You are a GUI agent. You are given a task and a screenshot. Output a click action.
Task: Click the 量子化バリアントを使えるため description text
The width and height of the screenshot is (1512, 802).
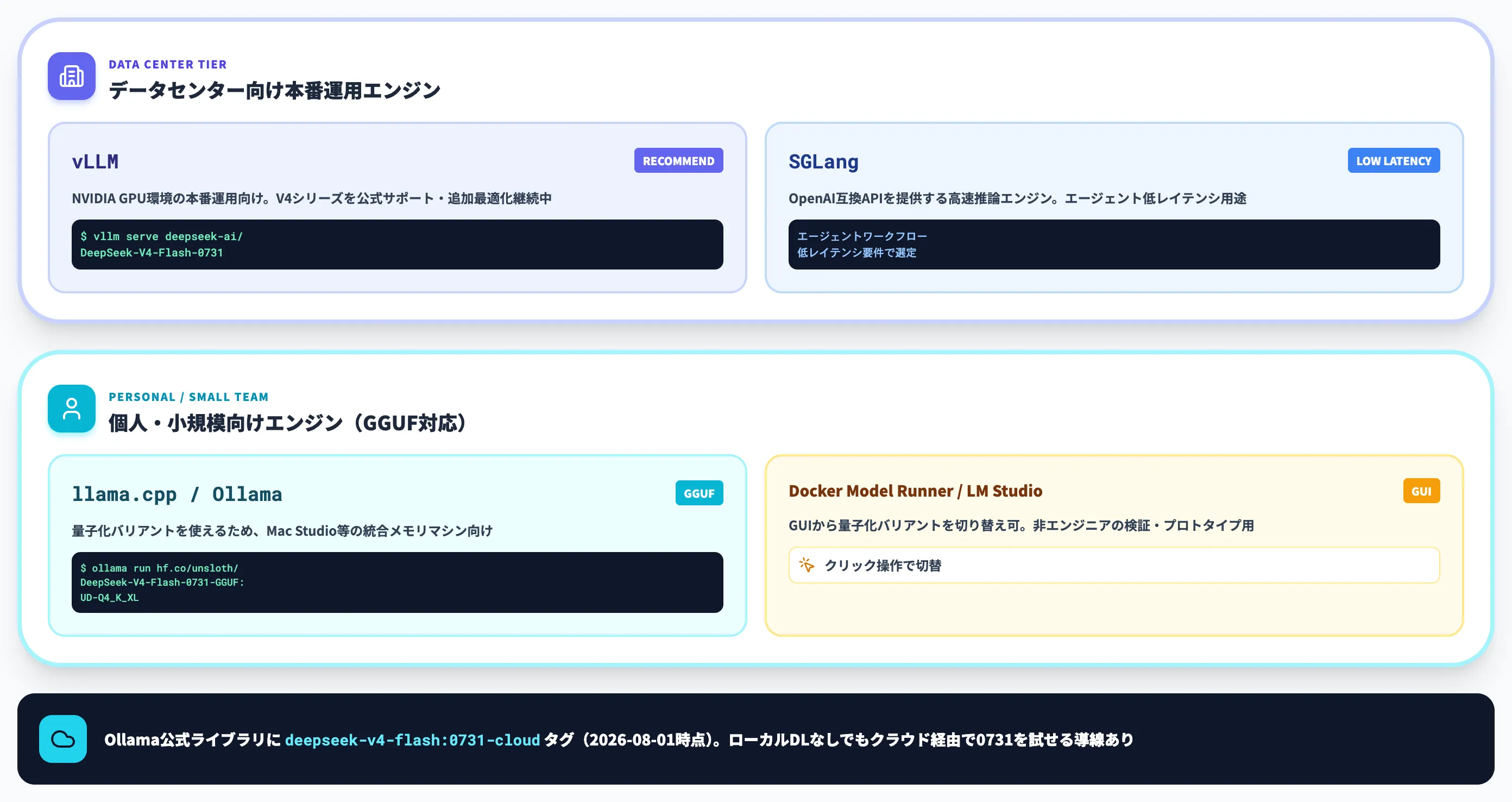click(282, 531)
